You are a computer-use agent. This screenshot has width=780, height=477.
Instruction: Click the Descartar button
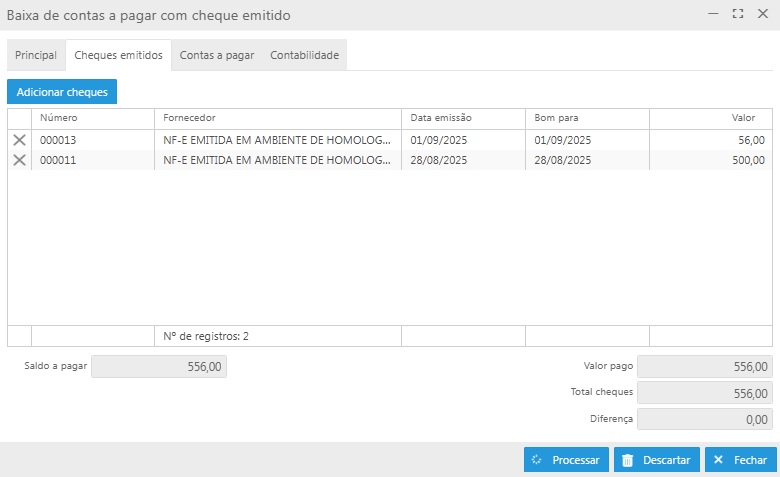click(x=656, y=460)
